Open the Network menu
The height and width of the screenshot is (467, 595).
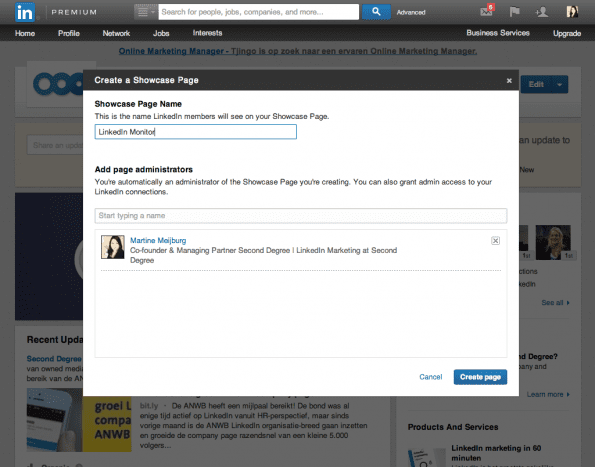coord(116,33)
